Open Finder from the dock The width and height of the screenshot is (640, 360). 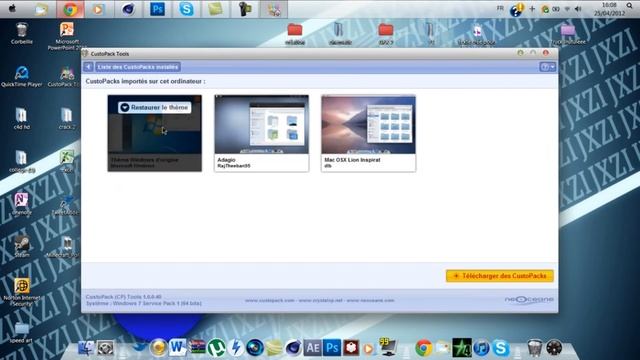click(x=86, y=348)
